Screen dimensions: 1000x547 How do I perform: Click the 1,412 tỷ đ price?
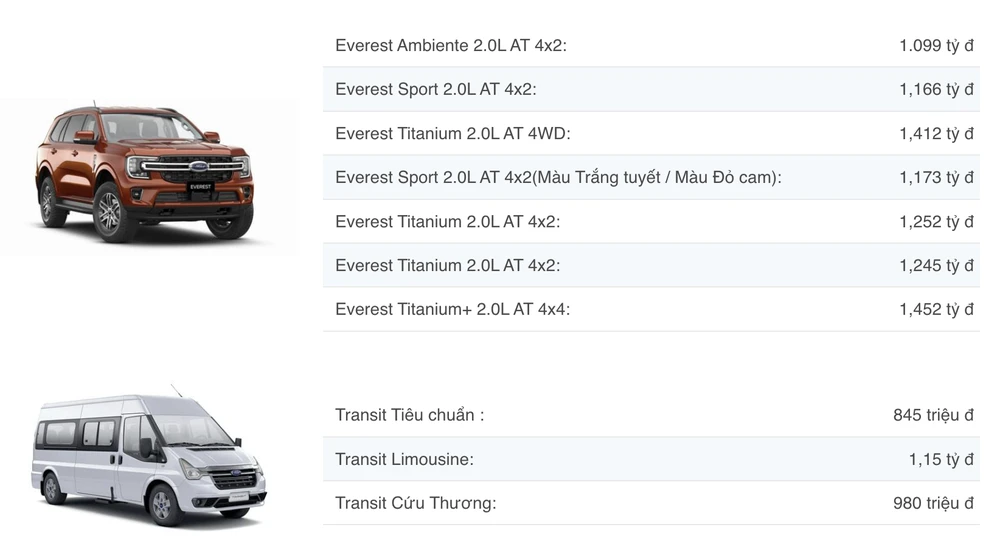[936, 133]
